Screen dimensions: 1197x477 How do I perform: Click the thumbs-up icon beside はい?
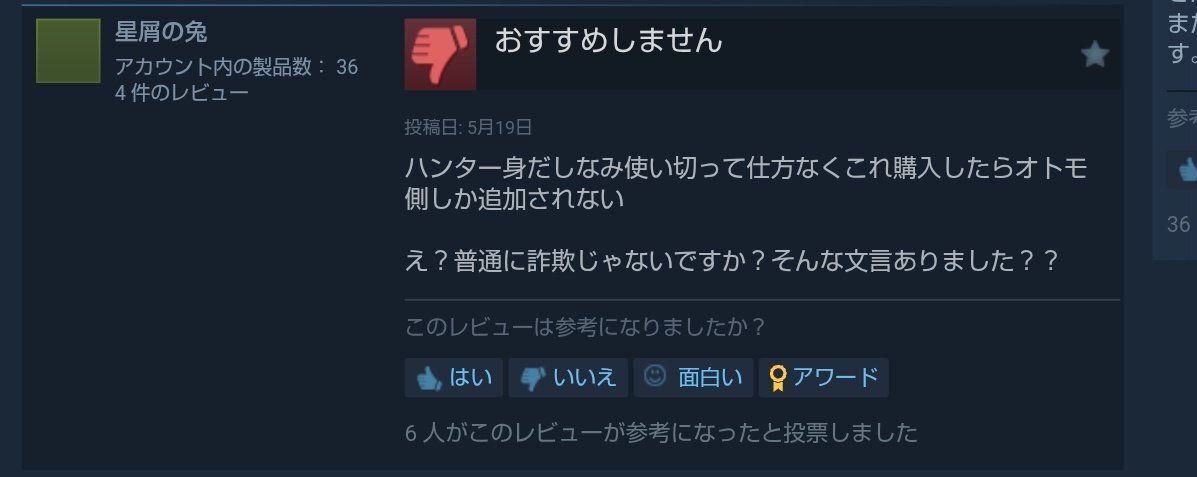430,379
